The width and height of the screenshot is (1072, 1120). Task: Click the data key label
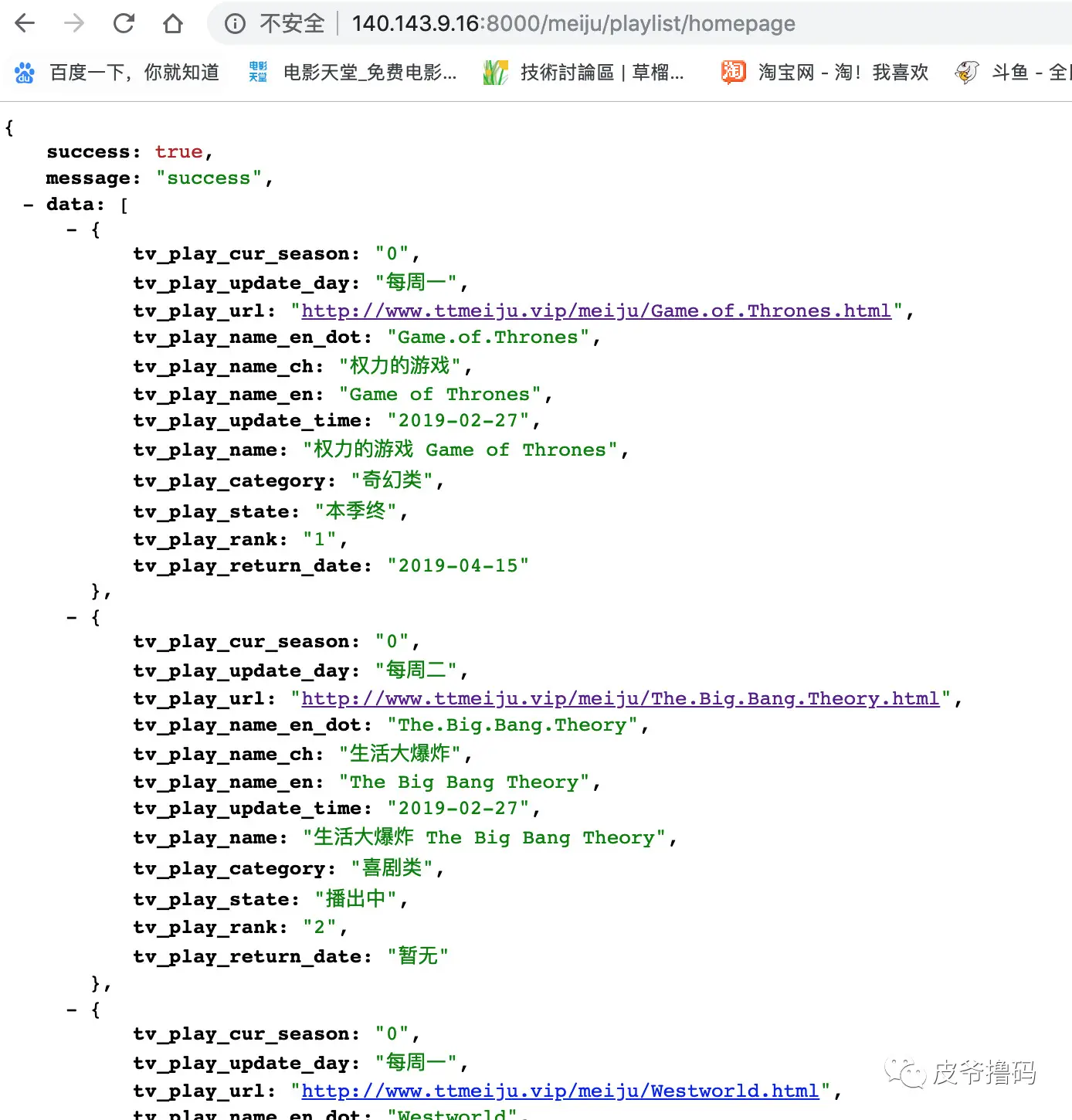click(x=70, y=205)
